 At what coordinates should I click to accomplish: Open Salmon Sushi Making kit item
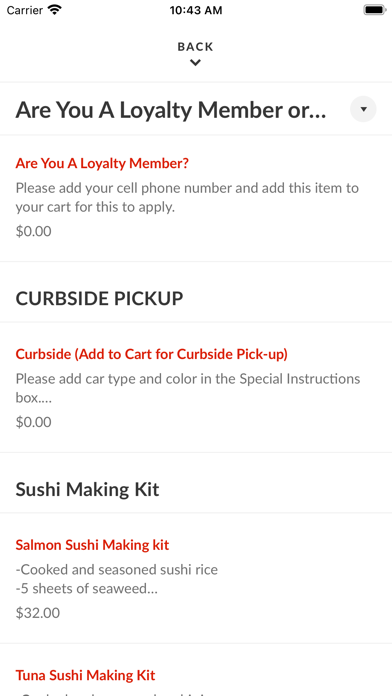[x=196, y=578]
